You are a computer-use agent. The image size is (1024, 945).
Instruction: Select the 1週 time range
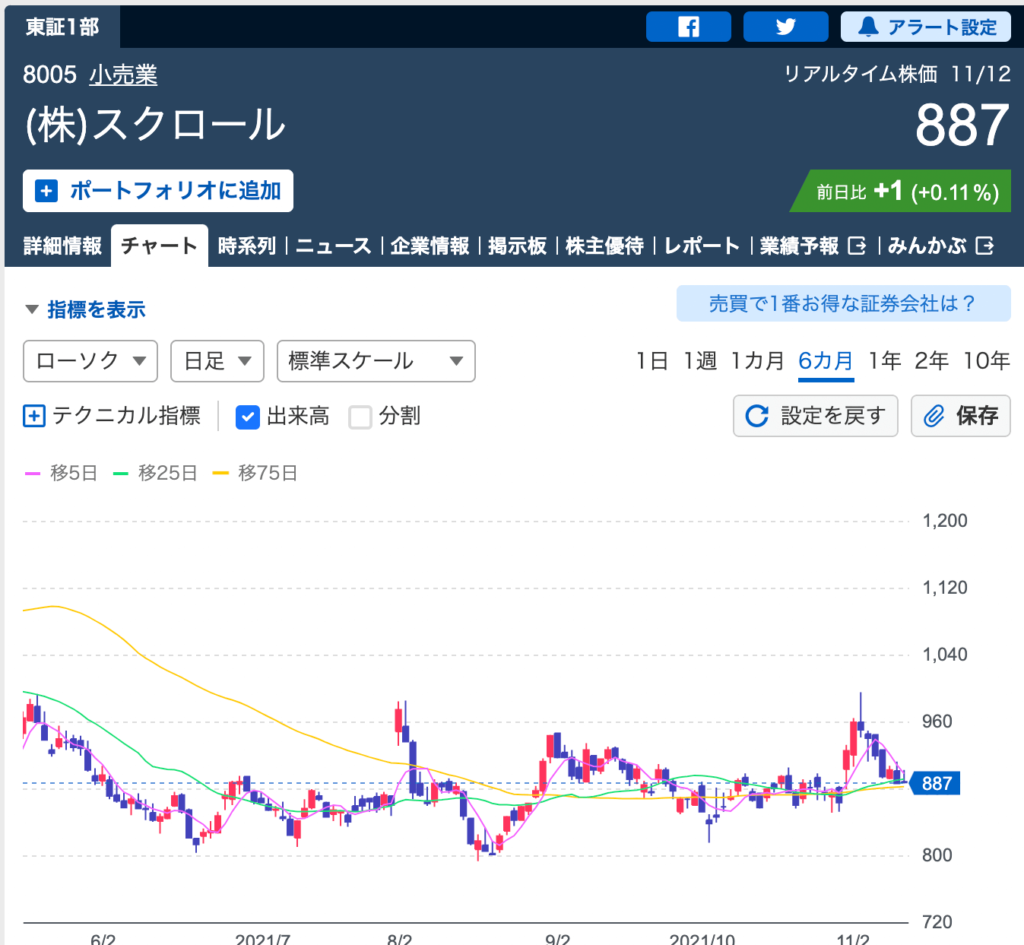tap(699, 360)
